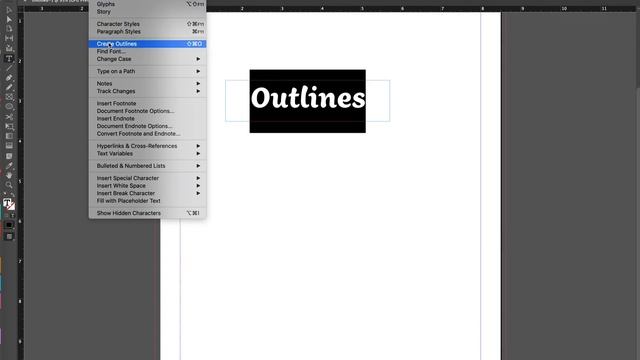The image size is (640, 360).
Task: Toggle Formatting Affects Text button
Action: 12,216
